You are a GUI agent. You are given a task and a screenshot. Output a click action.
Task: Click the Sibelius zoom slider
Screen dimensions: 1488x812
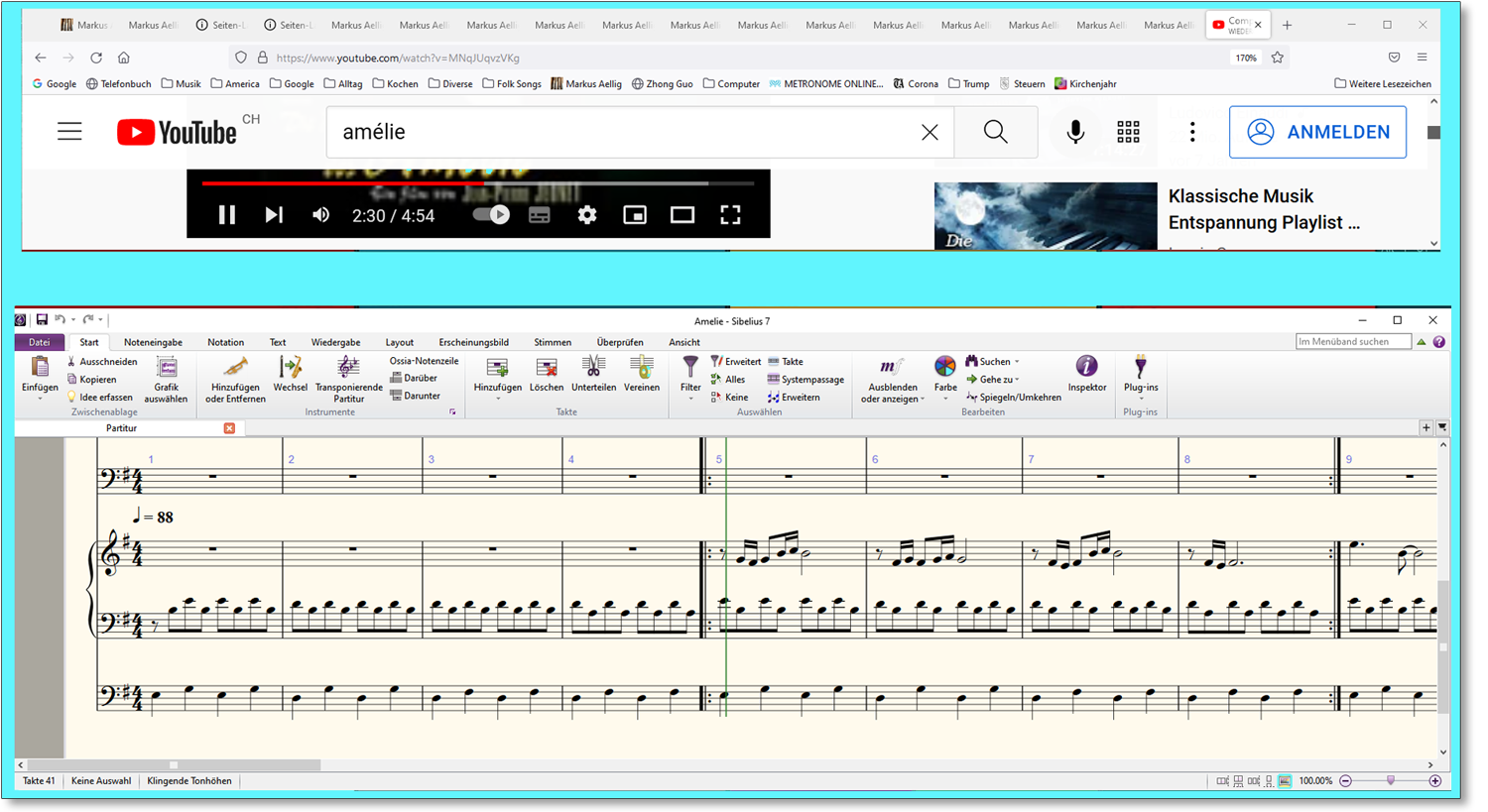tap(1390, 781)
